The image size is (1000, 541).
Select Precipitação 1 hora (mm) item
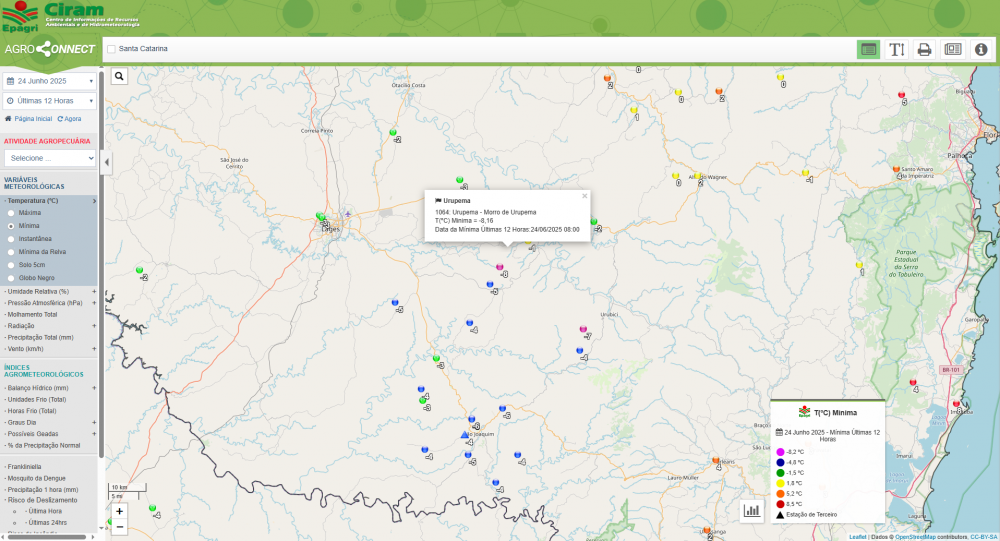point(43,490)
